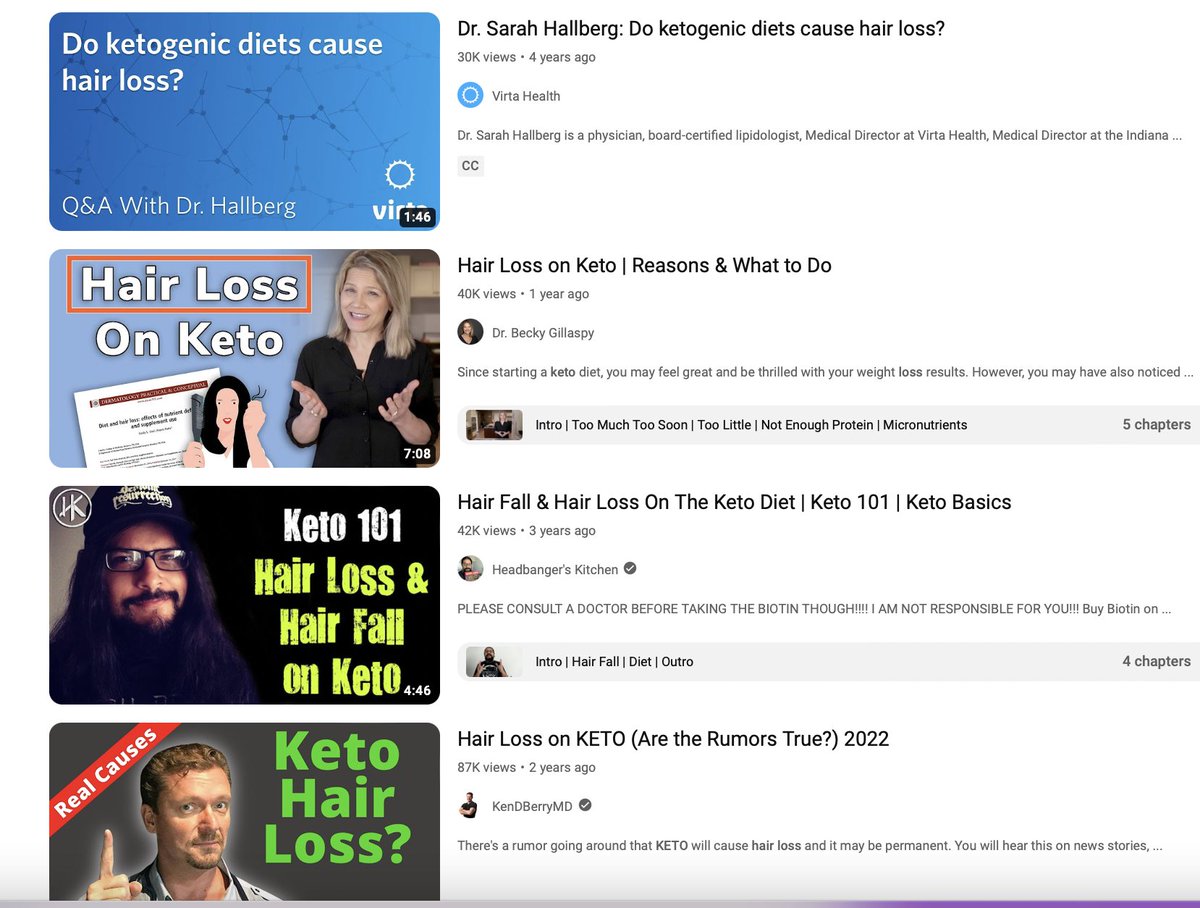1200x908 pixels.
Task: Visit Headbanger's Kitchen channel name
Action: tap(555, 569)
